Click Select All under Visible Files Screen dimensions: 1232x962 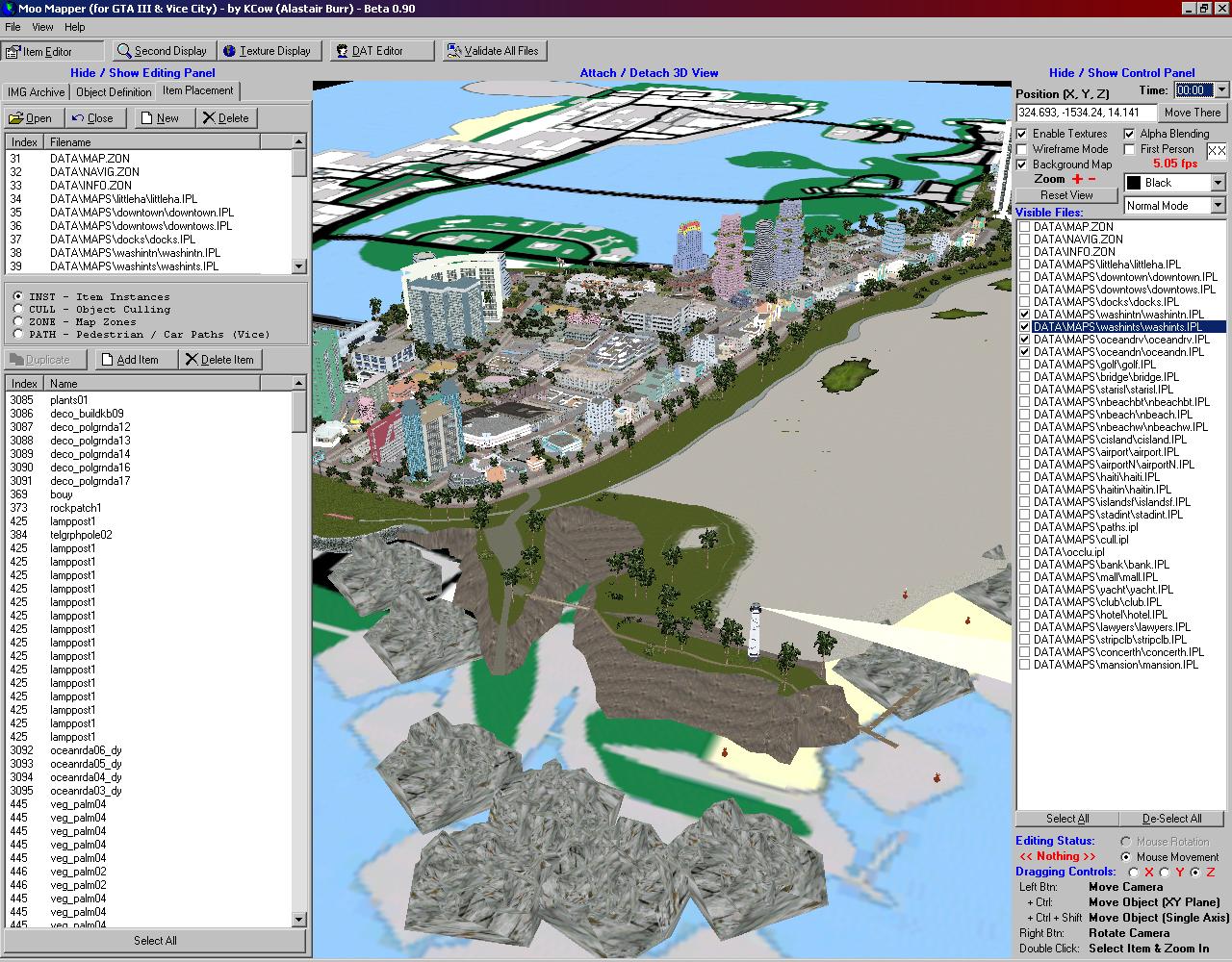pos(1067,819)
